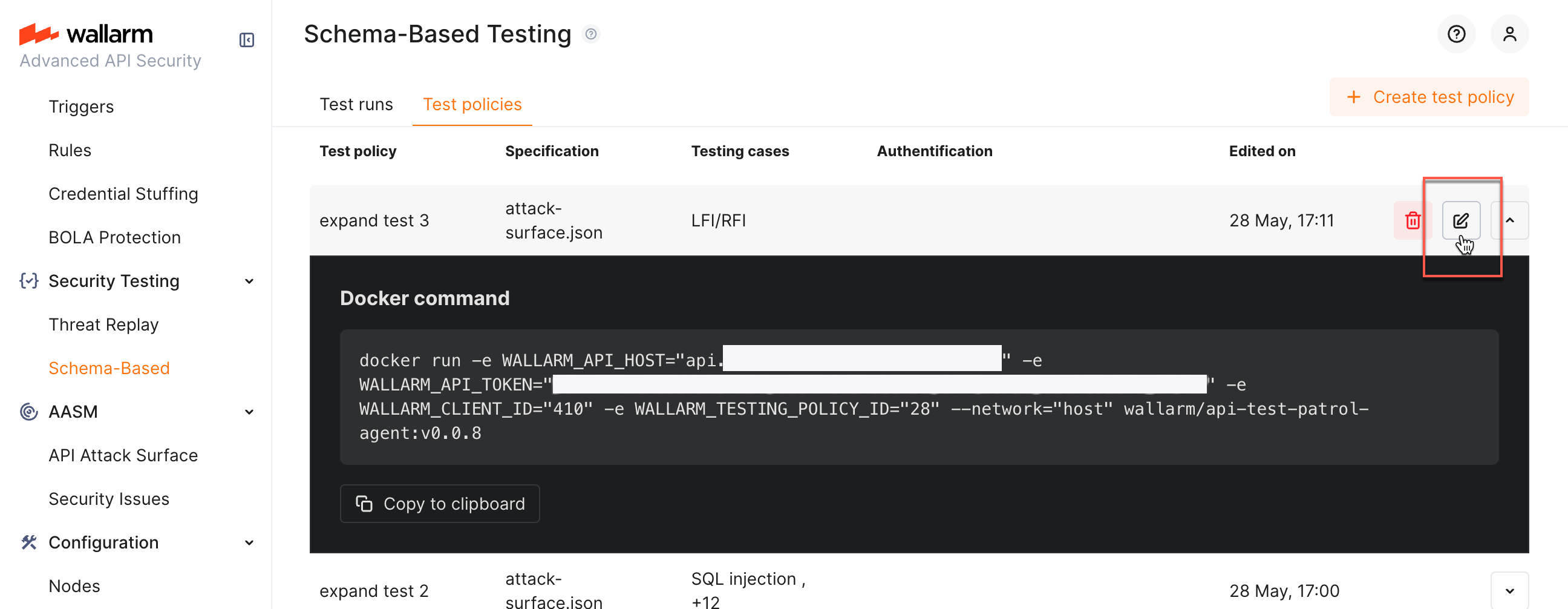The image size is (1568, 609).
Task: Collapse the left sidebar with the panel icon
Action: pyautogui.click(x=247, y=39)
